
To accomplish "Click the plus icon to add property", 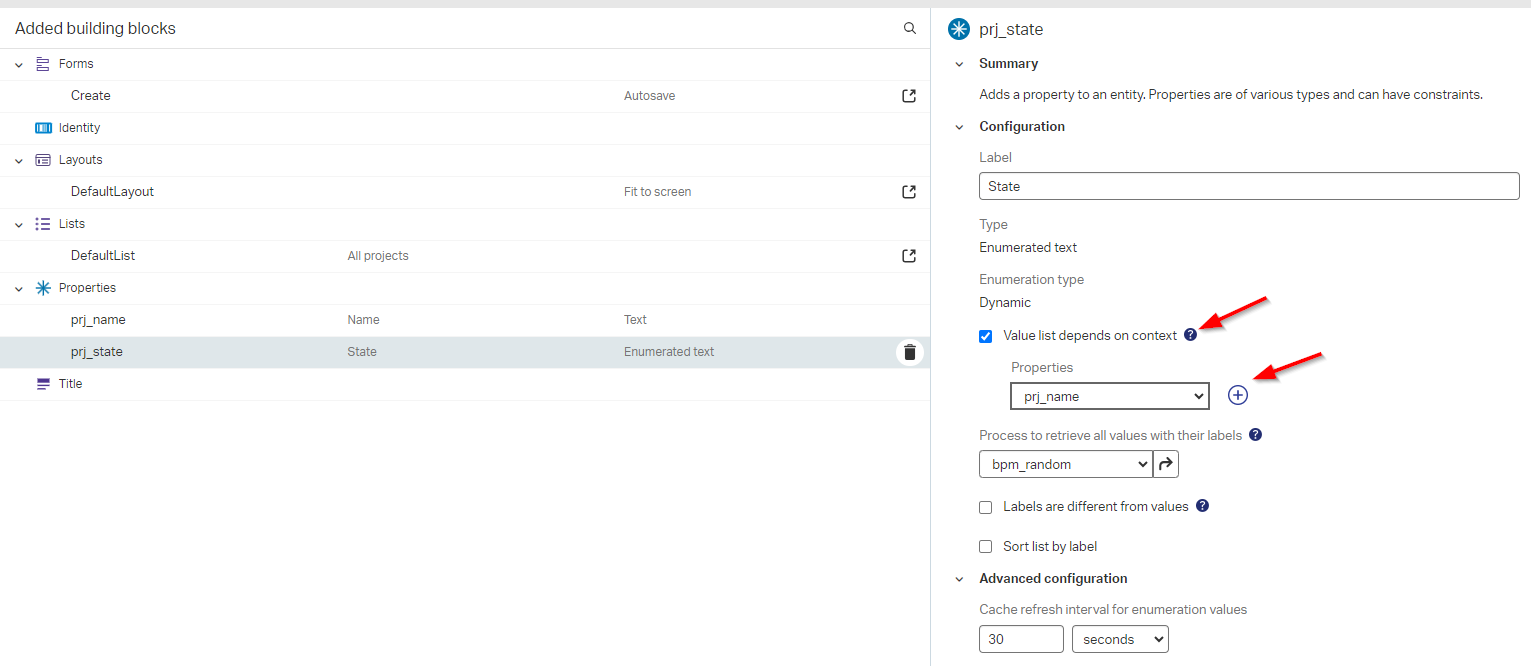I will [x=1238, y=396].
